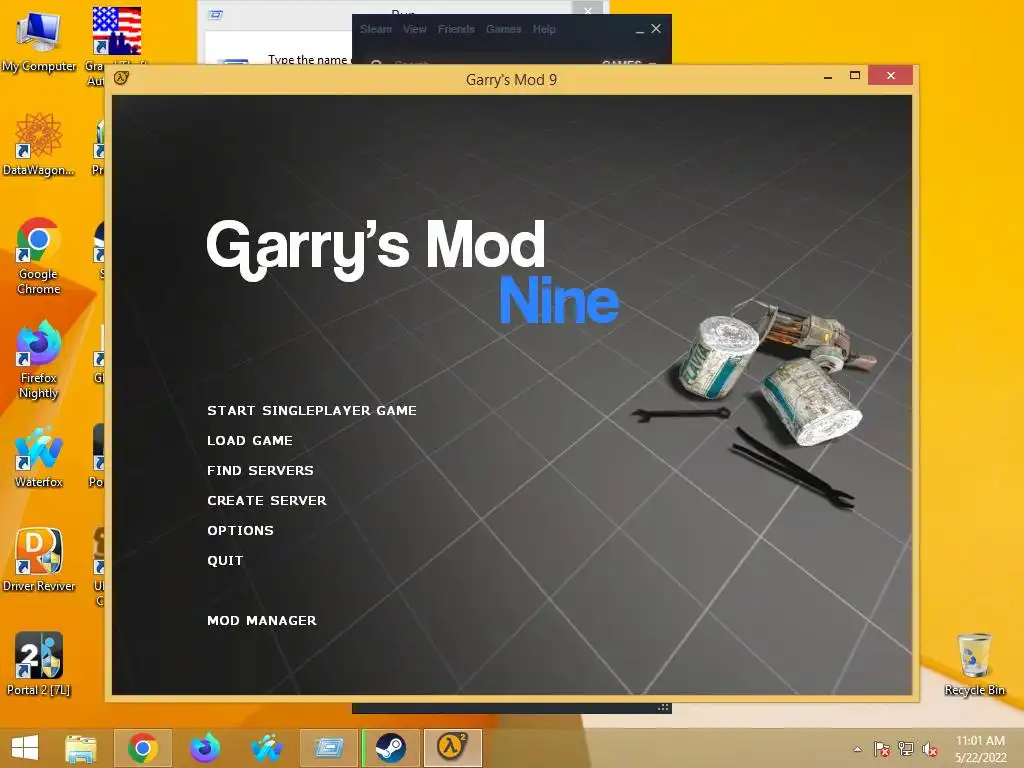This screenshot has height=768, width=1024.
Task: Launch Waterfox from the taskbar
Action: pyautogui.click(x=266, y=748)
